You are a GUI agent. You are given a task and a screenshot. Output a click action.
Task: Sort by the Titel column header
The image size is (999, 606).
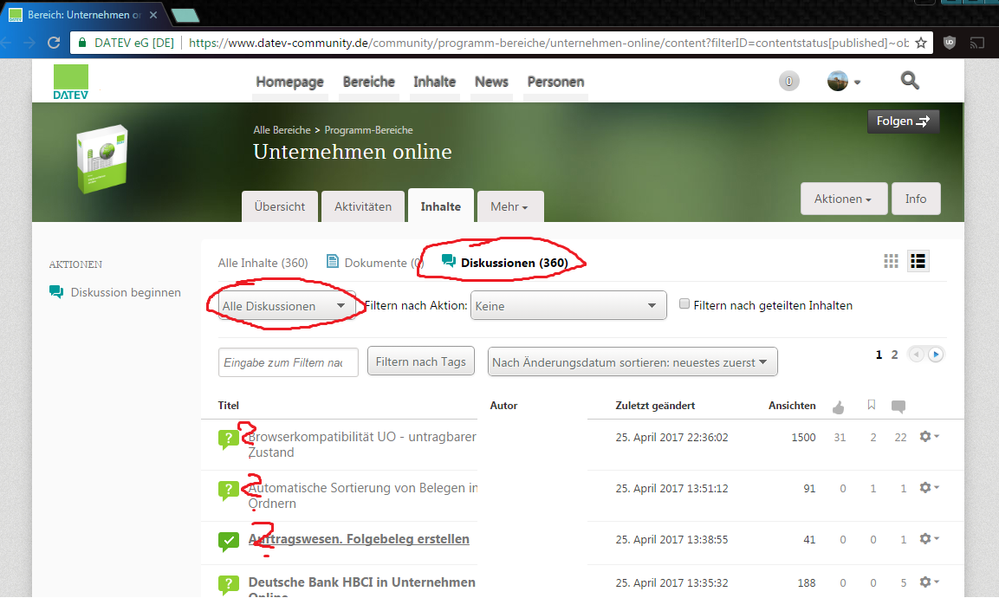228,405
